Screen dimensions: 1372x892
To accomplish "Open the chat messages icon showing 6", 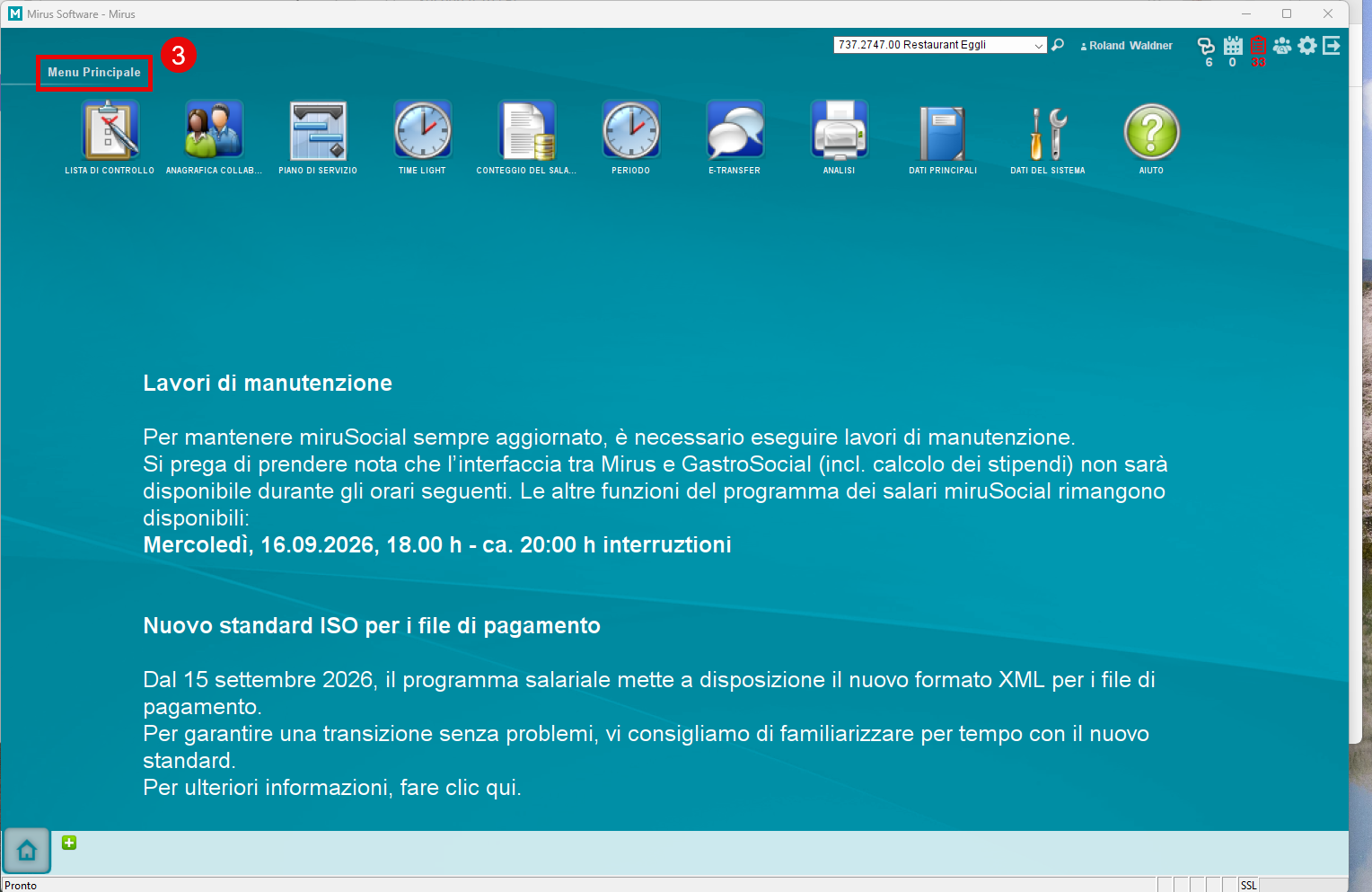I will 1206,46.
